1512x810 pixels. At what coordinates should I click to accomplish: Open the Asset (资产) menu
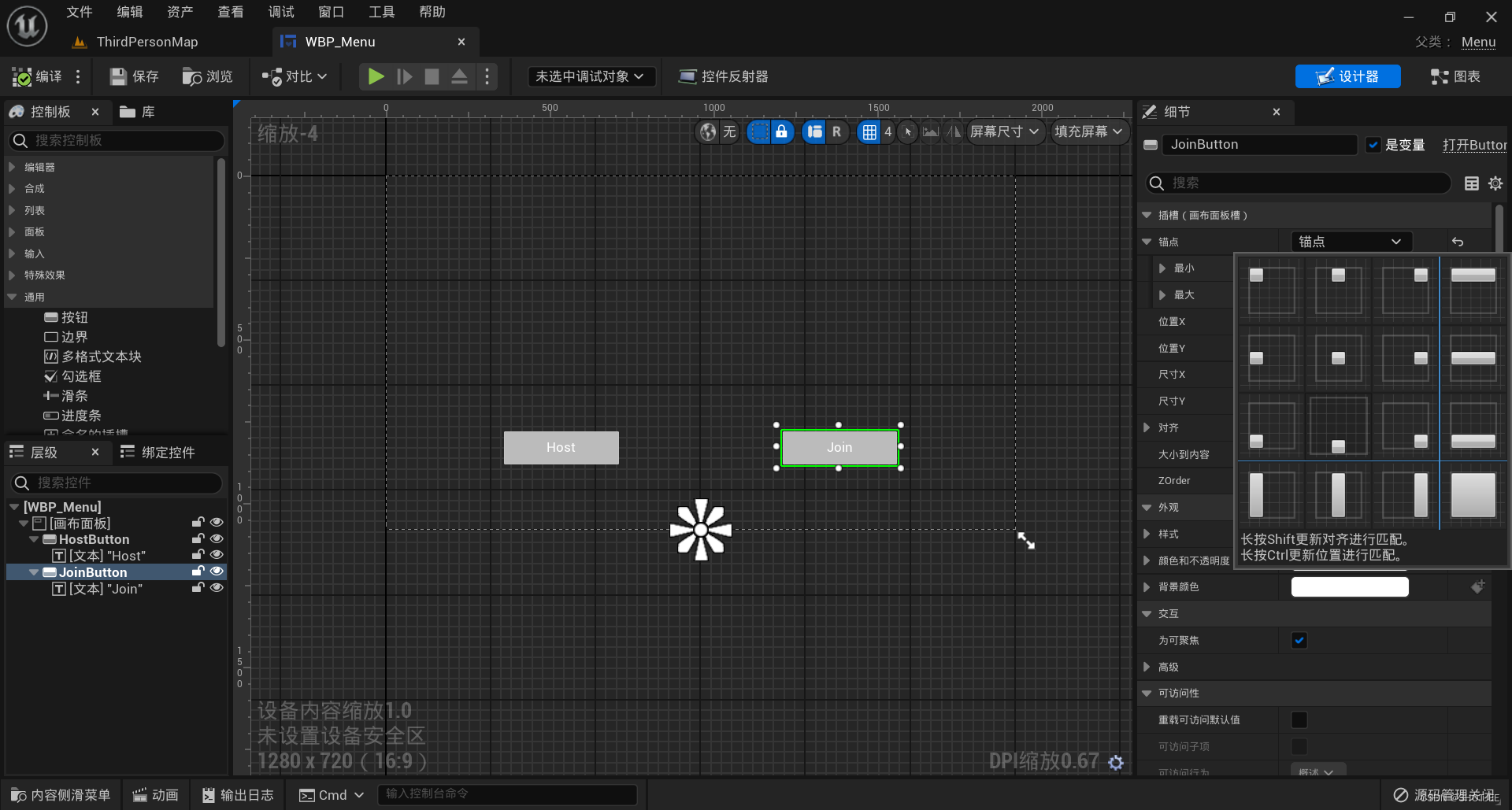pos(180,12)
